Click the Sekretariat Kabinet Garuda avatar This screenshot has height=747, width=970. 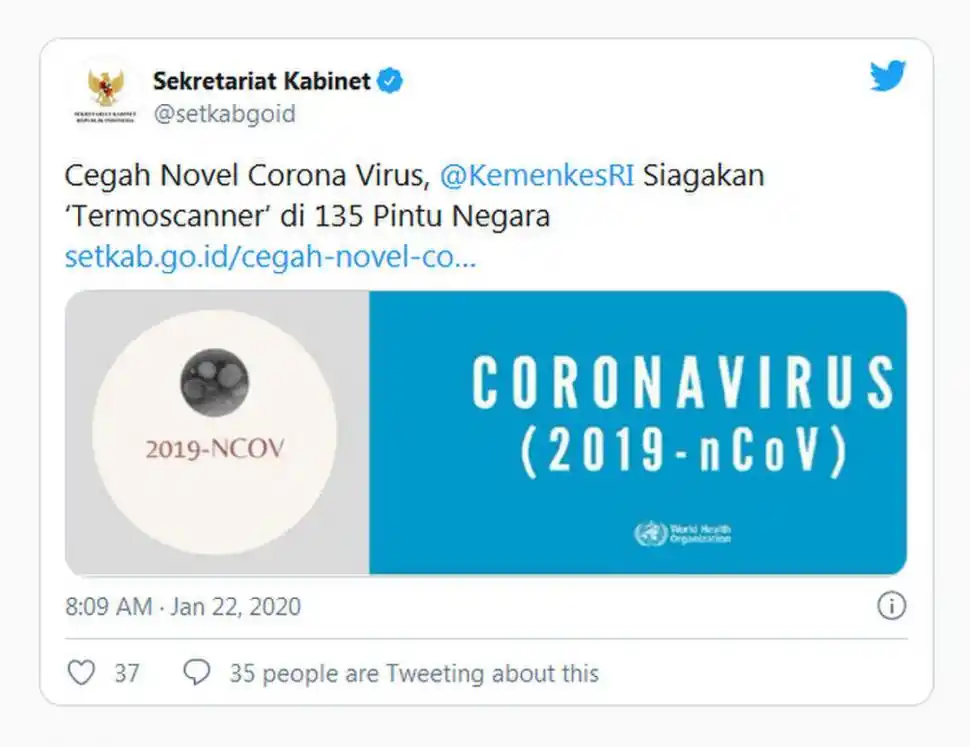click(105, 96)
